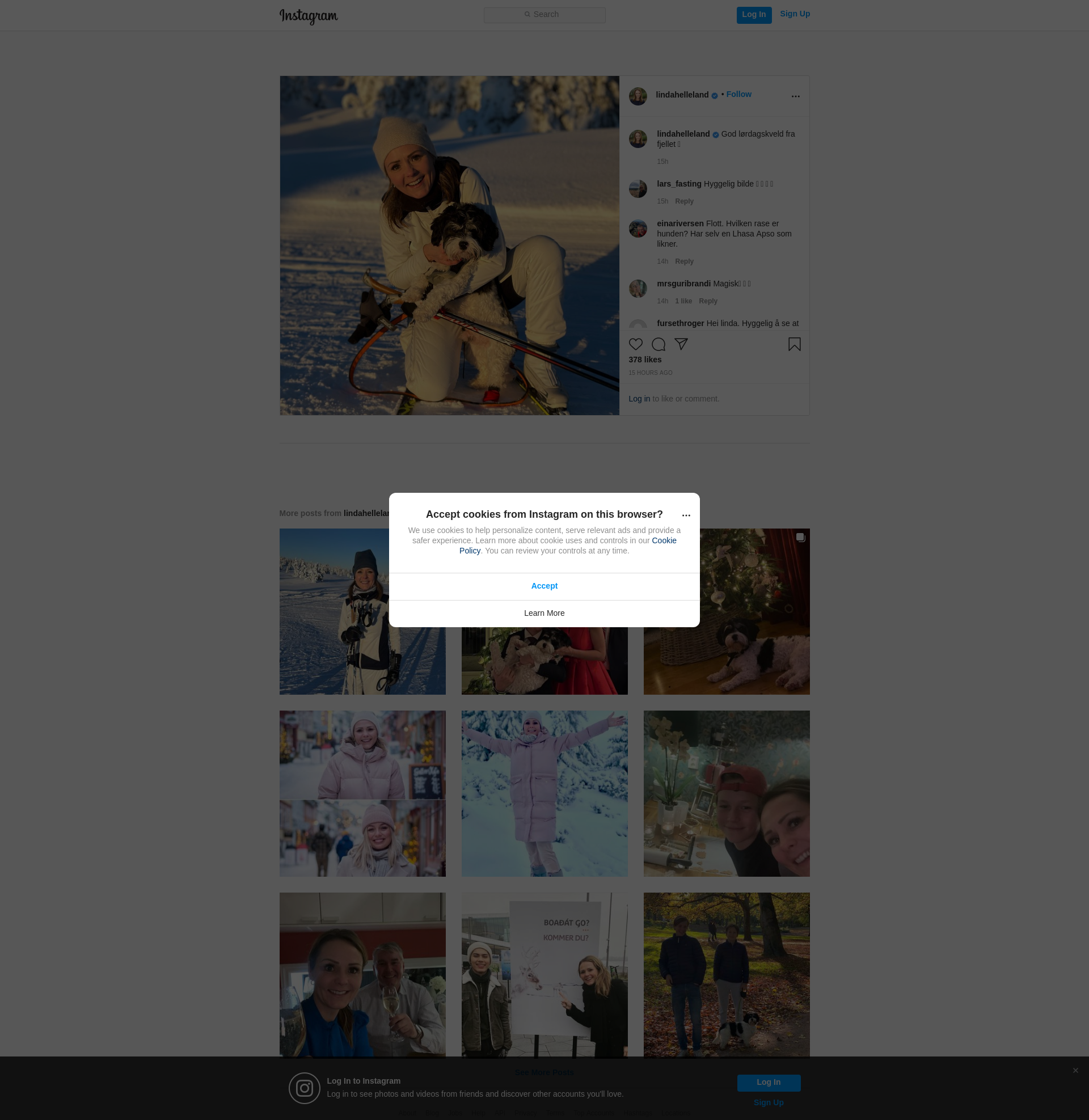Click the Search input field
This screenshot has width=1089, height=1120.
544,15
